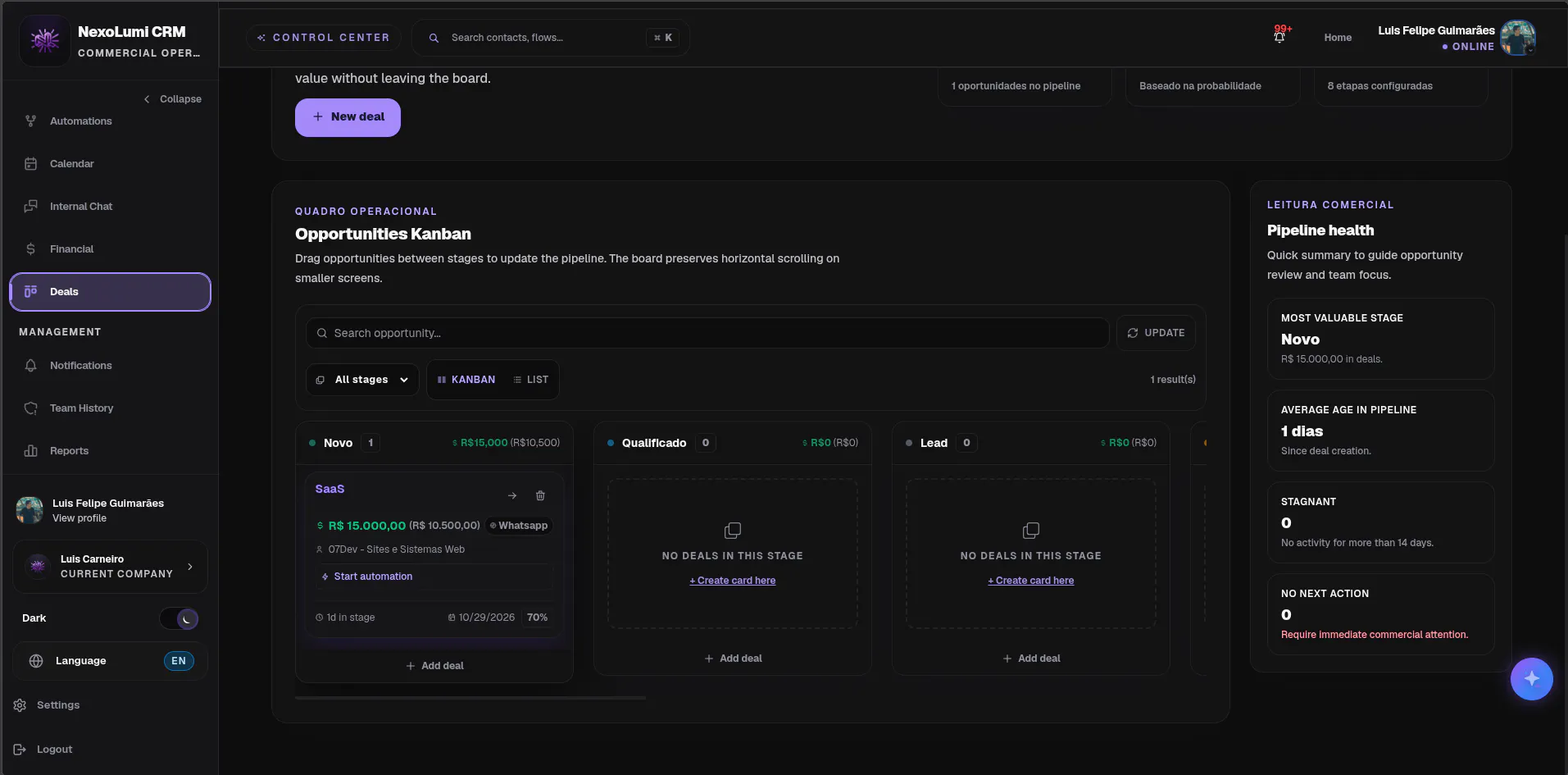
Task: Open the Language selector row
Action: pyautogui.click(x=110, y=661)
